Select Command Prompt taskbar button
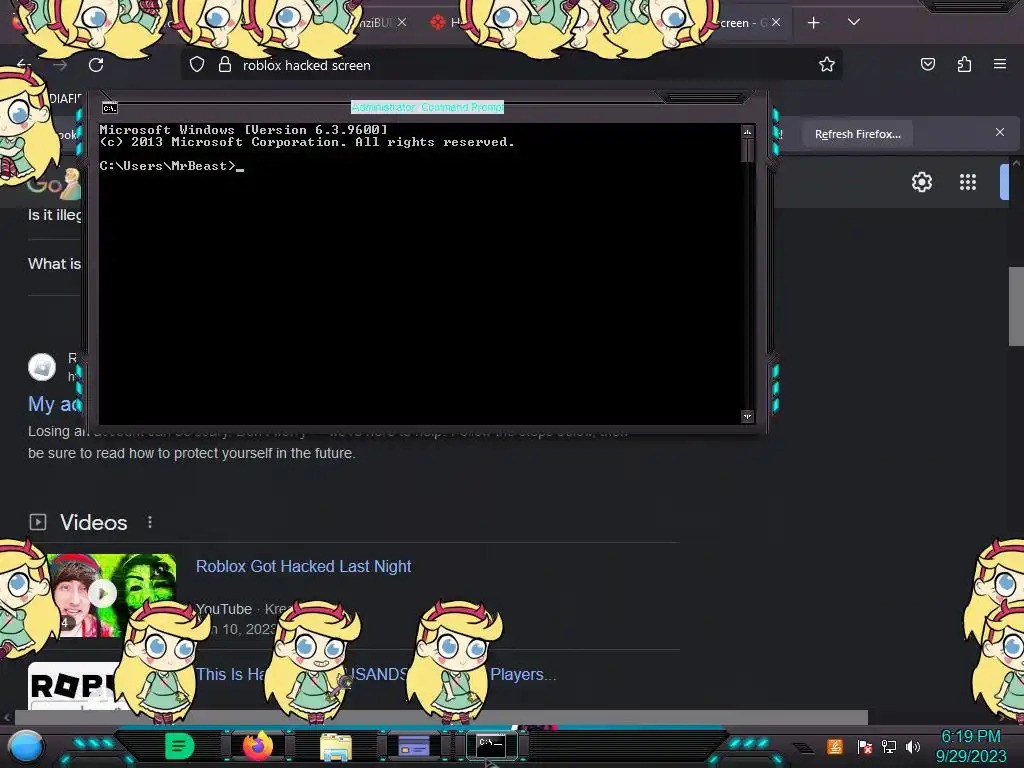1024x768 pixels. coord(492,745)
